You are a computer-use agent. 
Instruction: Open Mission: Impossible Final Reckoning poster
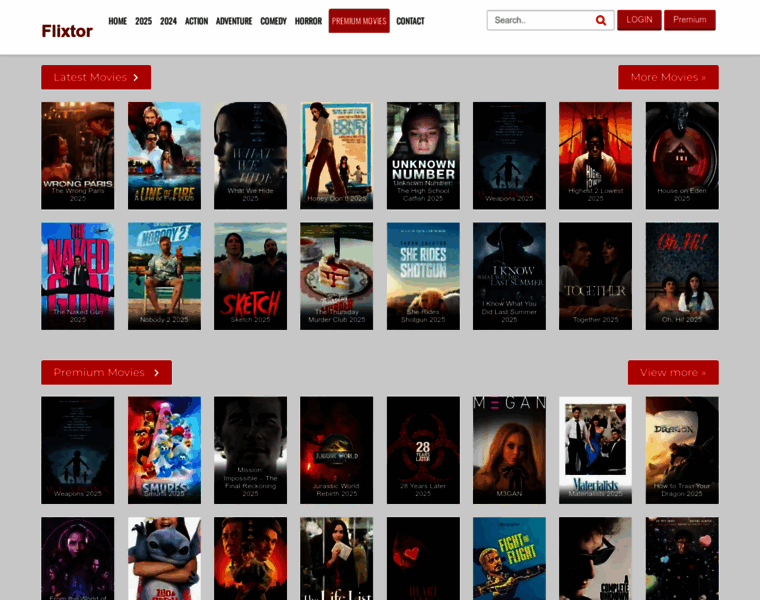point(251,450)
